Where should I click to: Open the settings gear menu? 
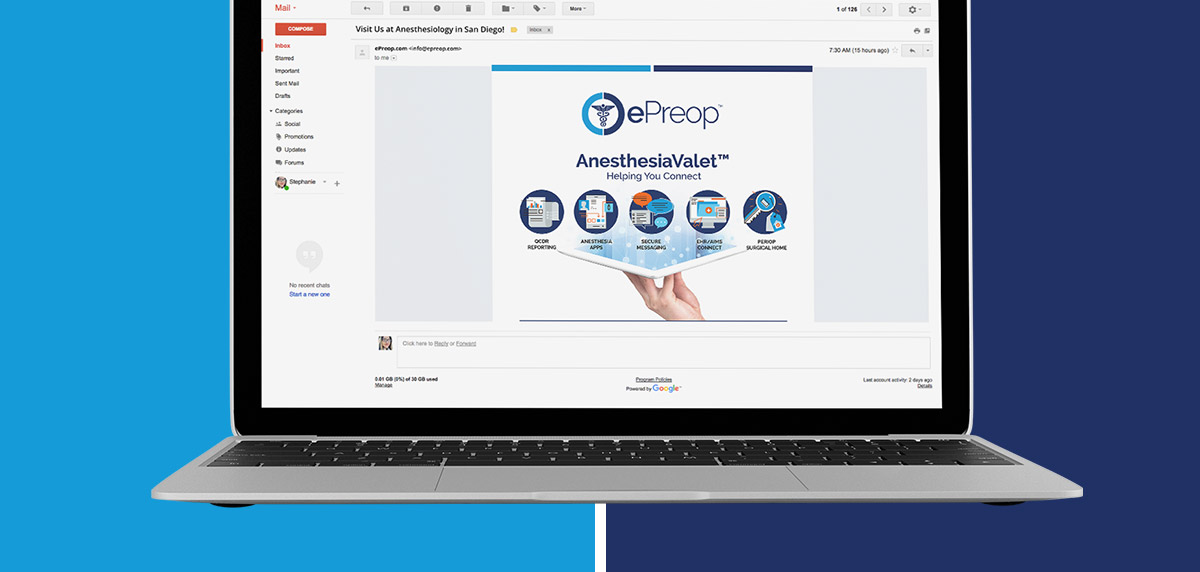point(913,9)
